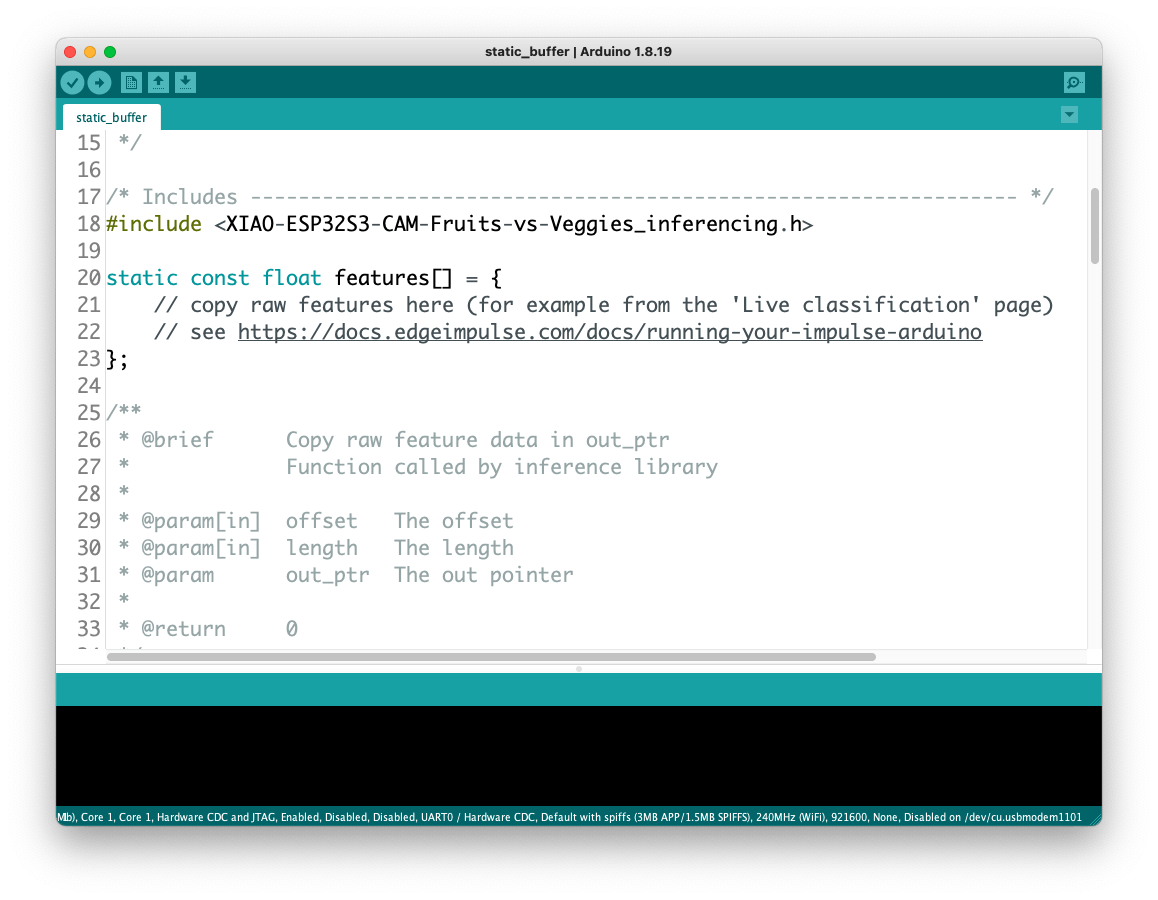Viewport: 1158px width, 900px height.
Task: Create a new sketch with the New icon
Action: 131,83
